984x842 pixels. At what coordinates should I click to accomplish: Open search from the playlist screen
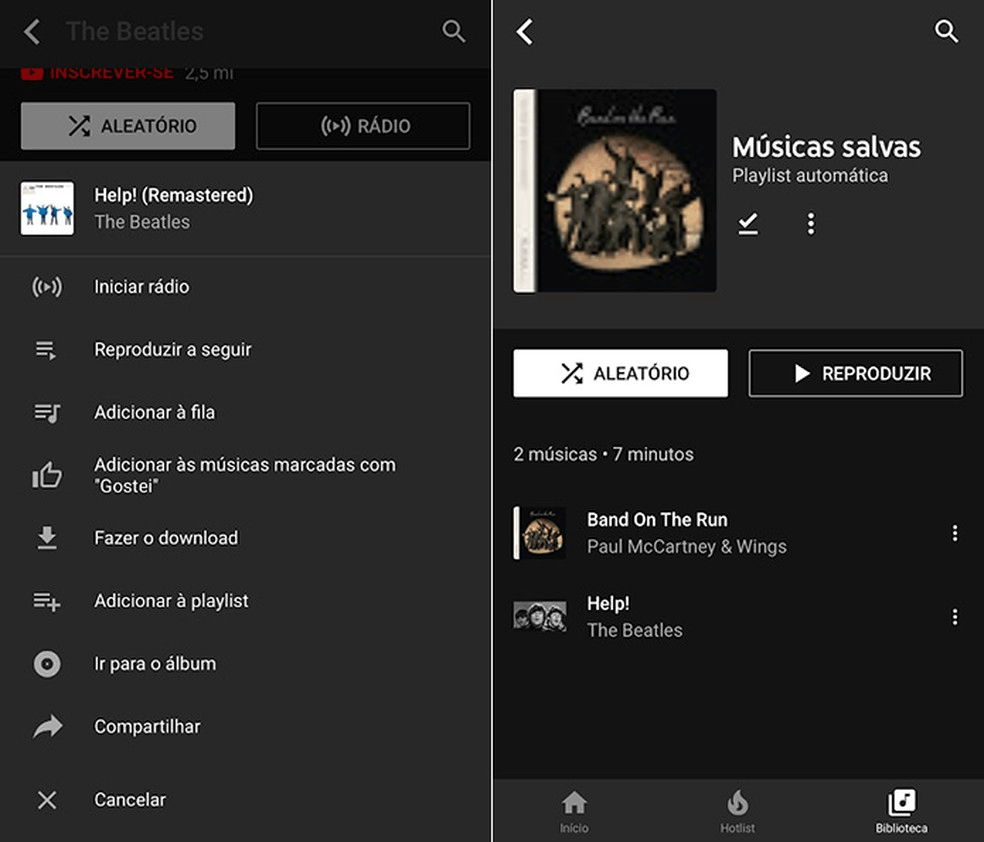(946, 31)
